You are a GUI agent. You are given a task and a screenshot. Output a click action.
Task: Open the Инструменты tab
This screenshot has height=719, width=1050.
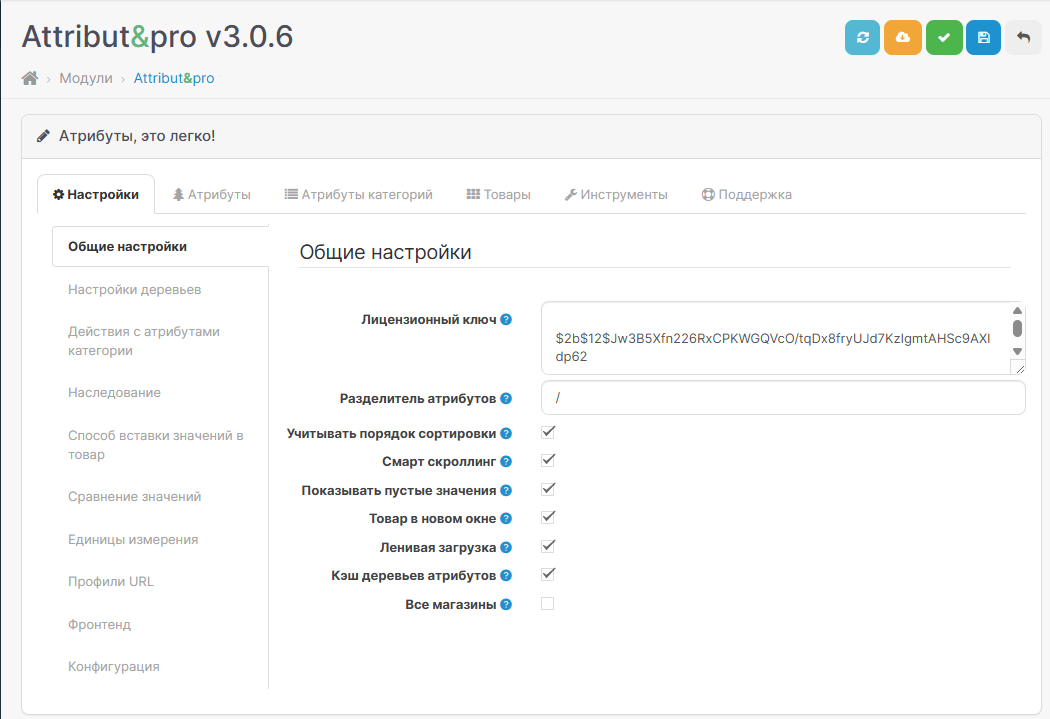616,195
